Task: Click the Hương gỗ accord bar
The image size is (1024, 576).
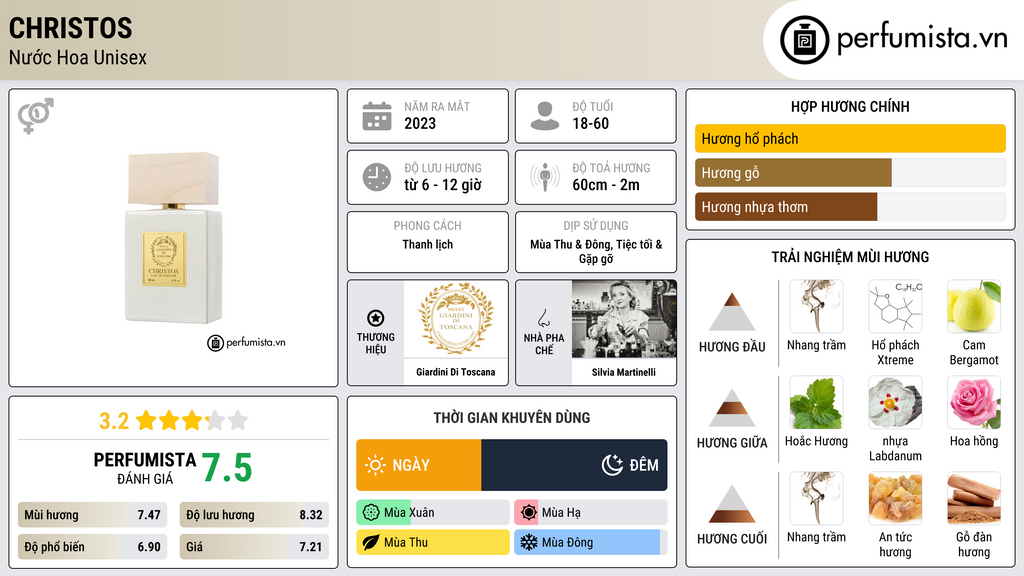Action: (x=850, y=173)
